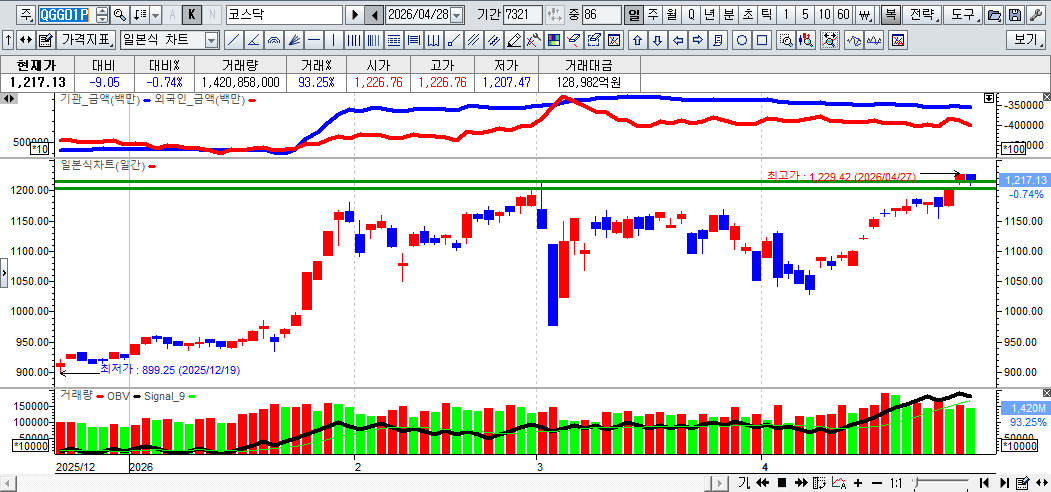Viewport: 1051px width, 492px height.
Task: Open the 전략 strategy menu
Action: [x=924, y=15]
